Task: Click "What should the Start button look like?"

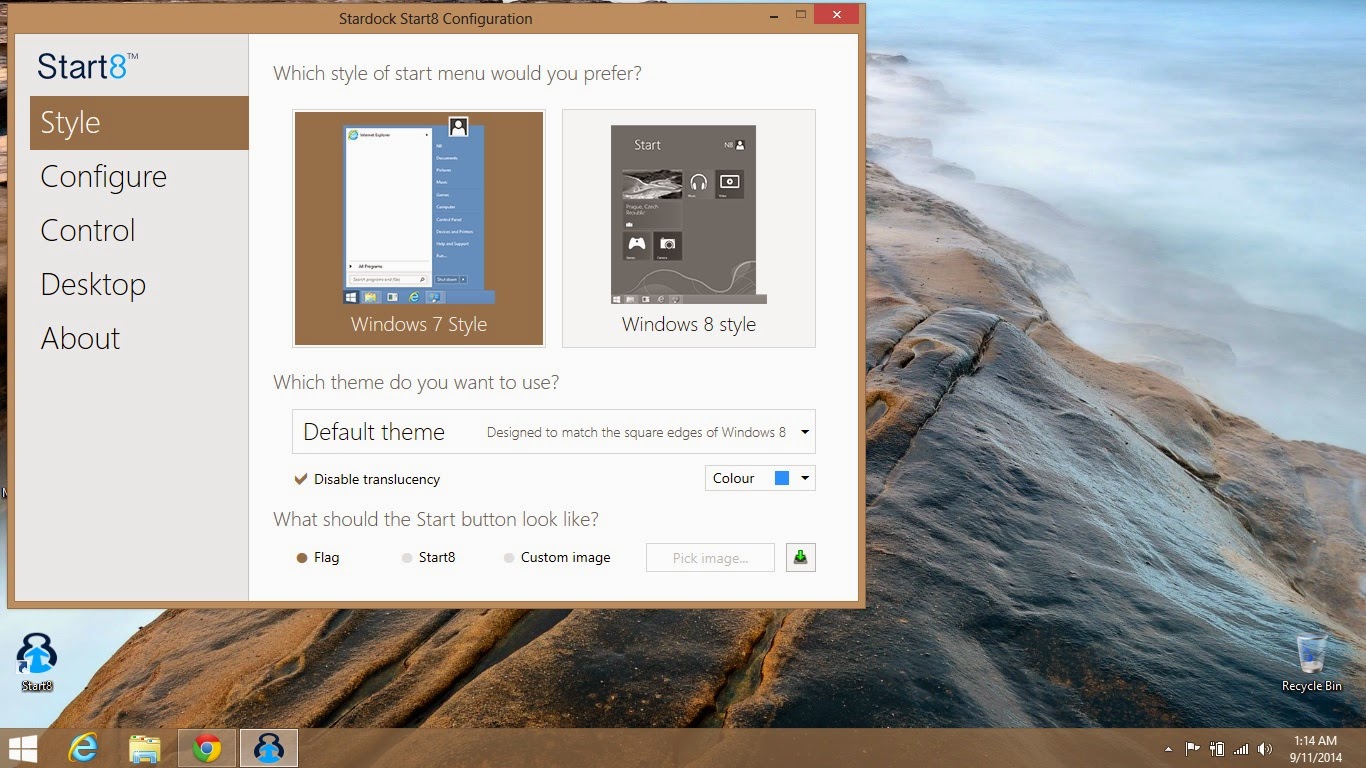Action: pyautogui.click(x=436, y=520)
